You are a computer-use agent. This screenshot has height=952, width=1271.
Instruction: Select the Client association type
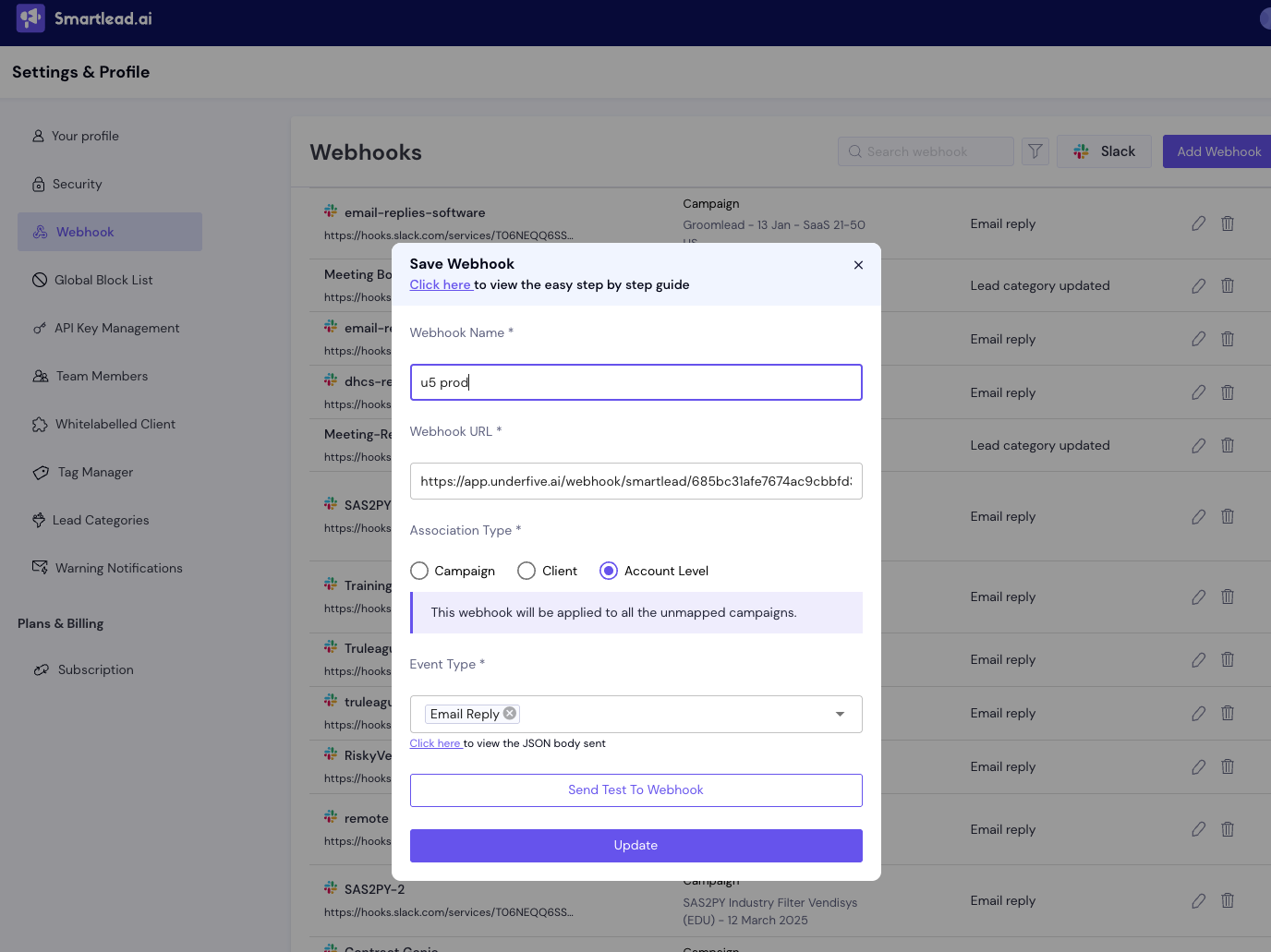pos(527,571)
